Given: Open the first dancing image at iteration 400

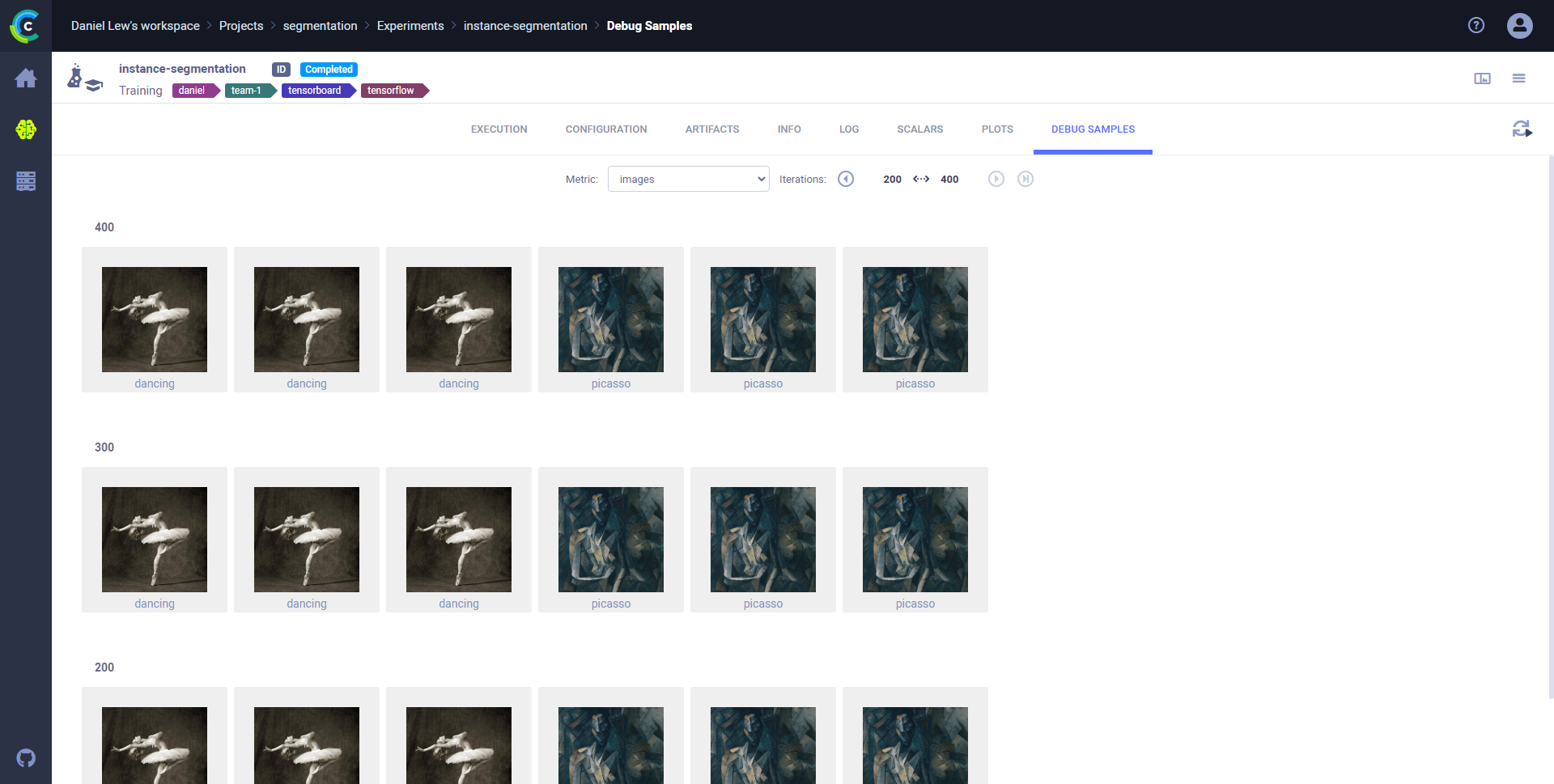Looking at the screenshot, I should click(x=154, y=319).
